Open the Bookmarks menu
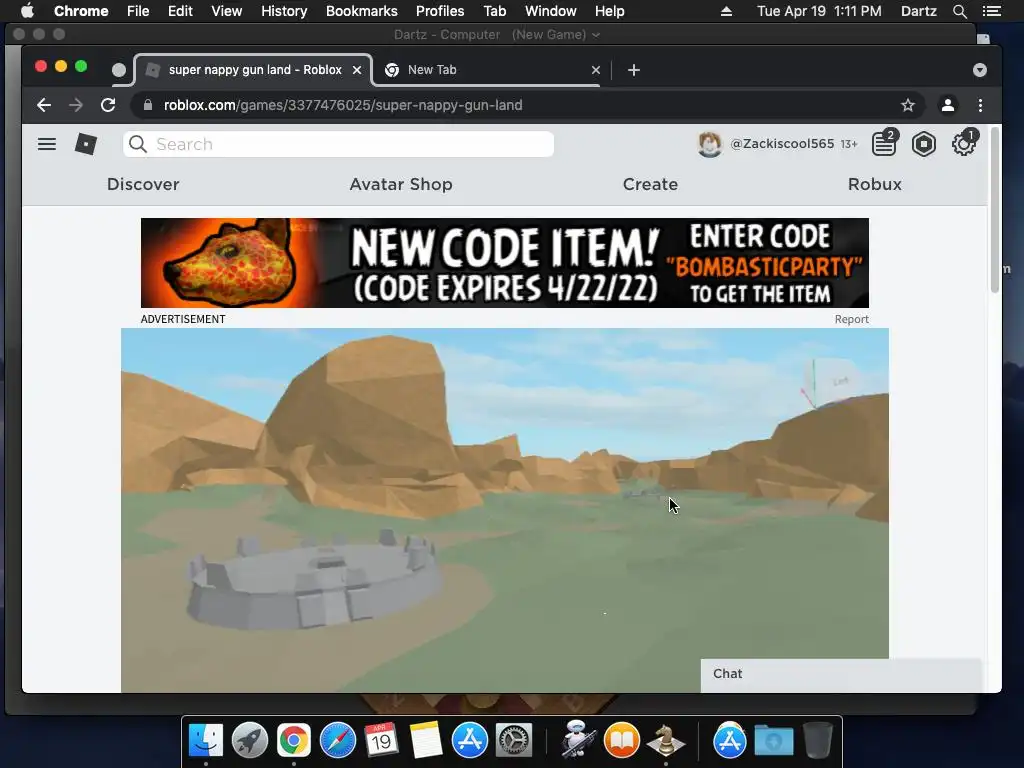The height and width of the screenshot is (768, 1024). tap(361, 11)
